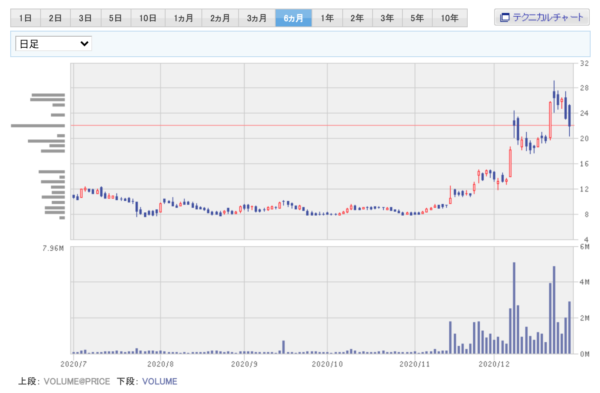600x393 pixels.
Task: Click the 2020/7 date axis label
Action: coord(73,364)
